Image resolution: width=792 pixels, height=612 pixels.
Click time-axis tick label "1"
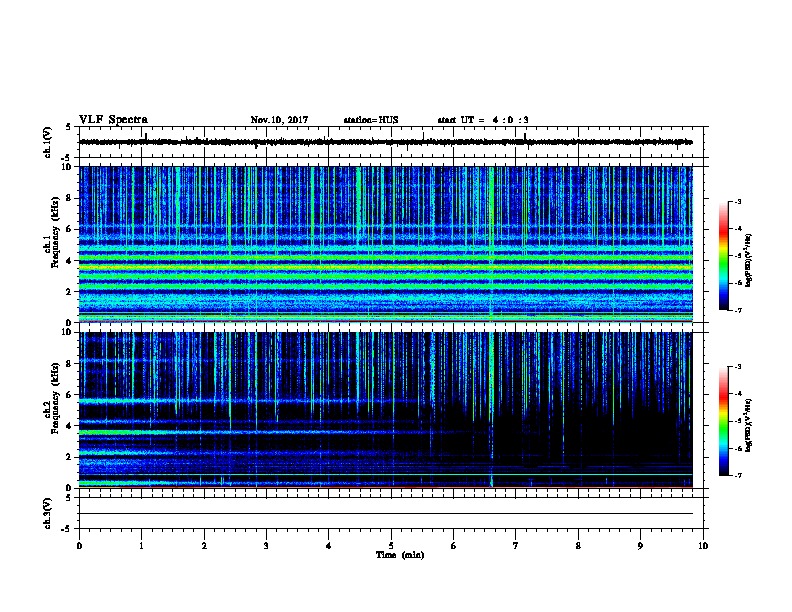[x=141, y=546]
